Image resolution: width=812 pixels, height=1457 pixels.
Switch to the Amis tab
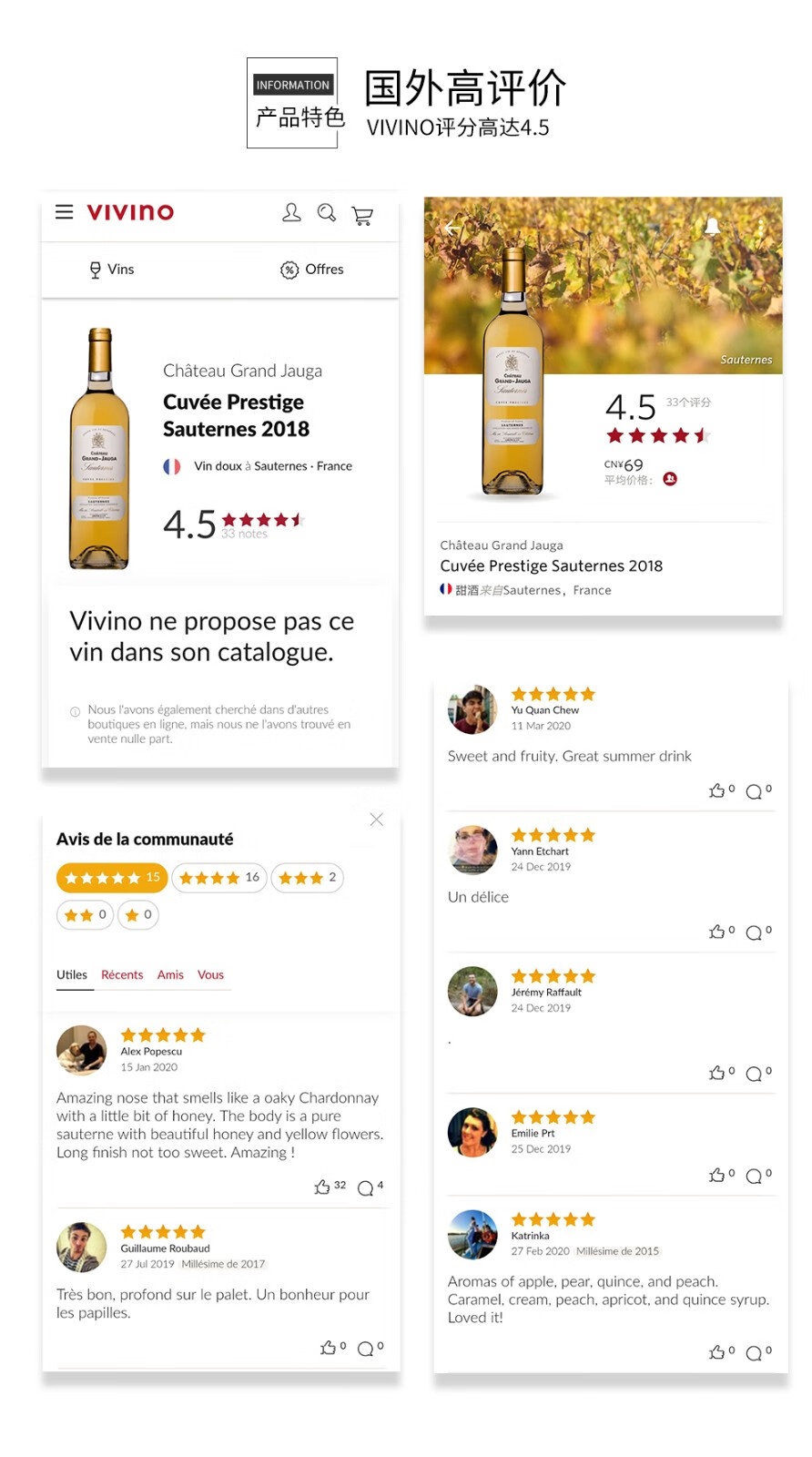pyautogui.click(x=170, y=974)
